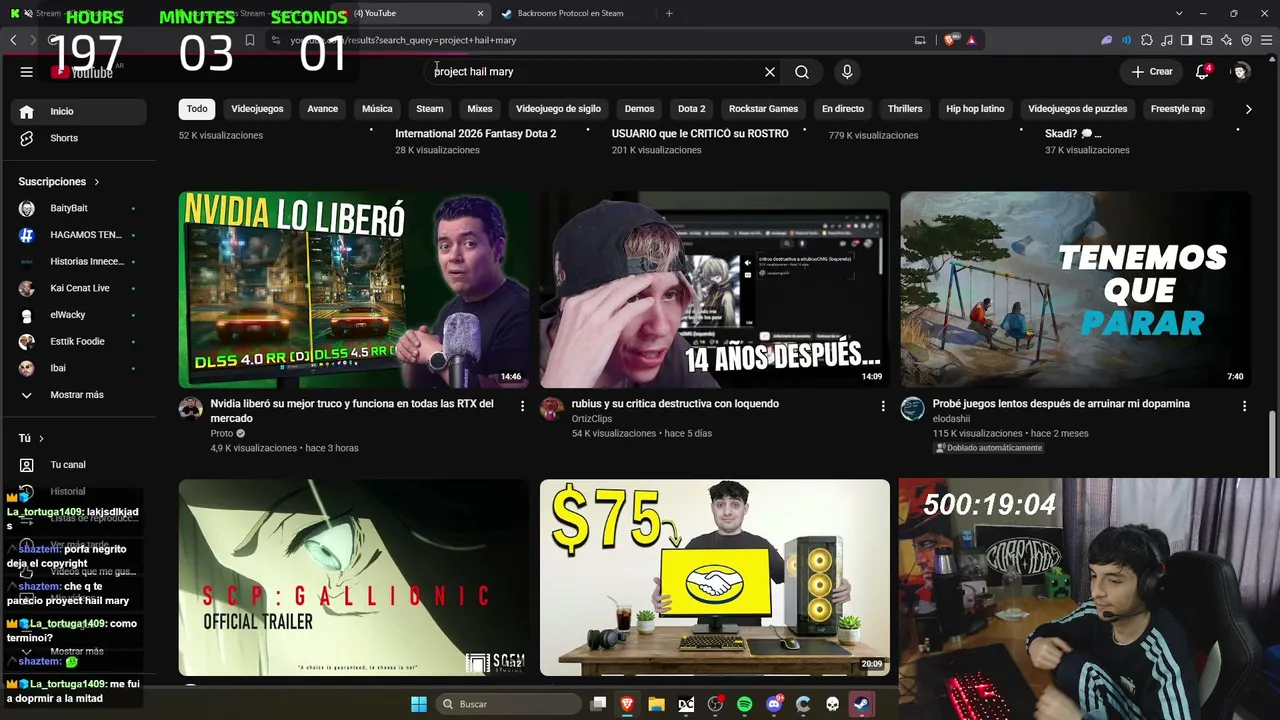The image size is (1280, 720).
Task: Select the Todo filter chip
Action: pyautogui.click(x=197, y=109)
